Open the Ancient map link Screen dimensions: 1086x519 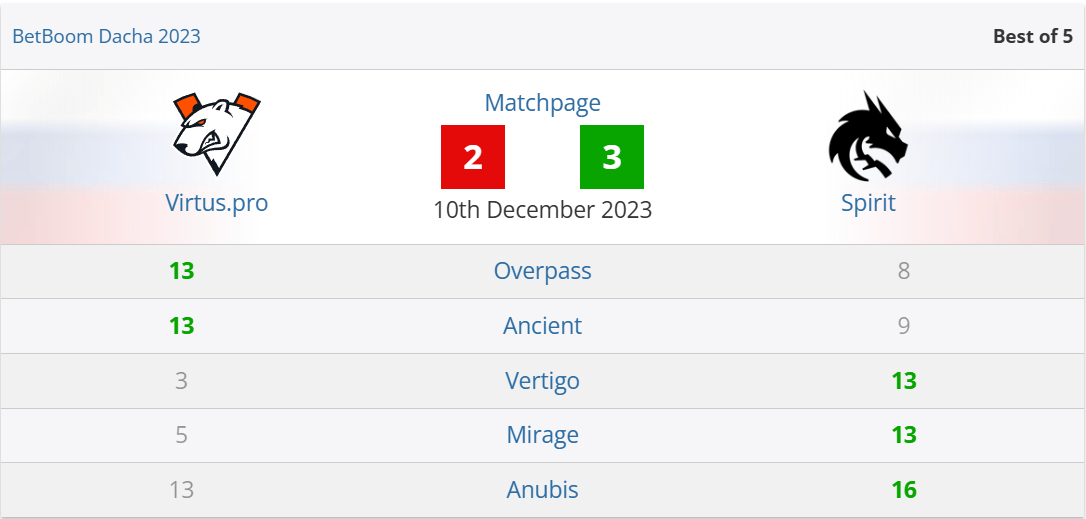542,326
